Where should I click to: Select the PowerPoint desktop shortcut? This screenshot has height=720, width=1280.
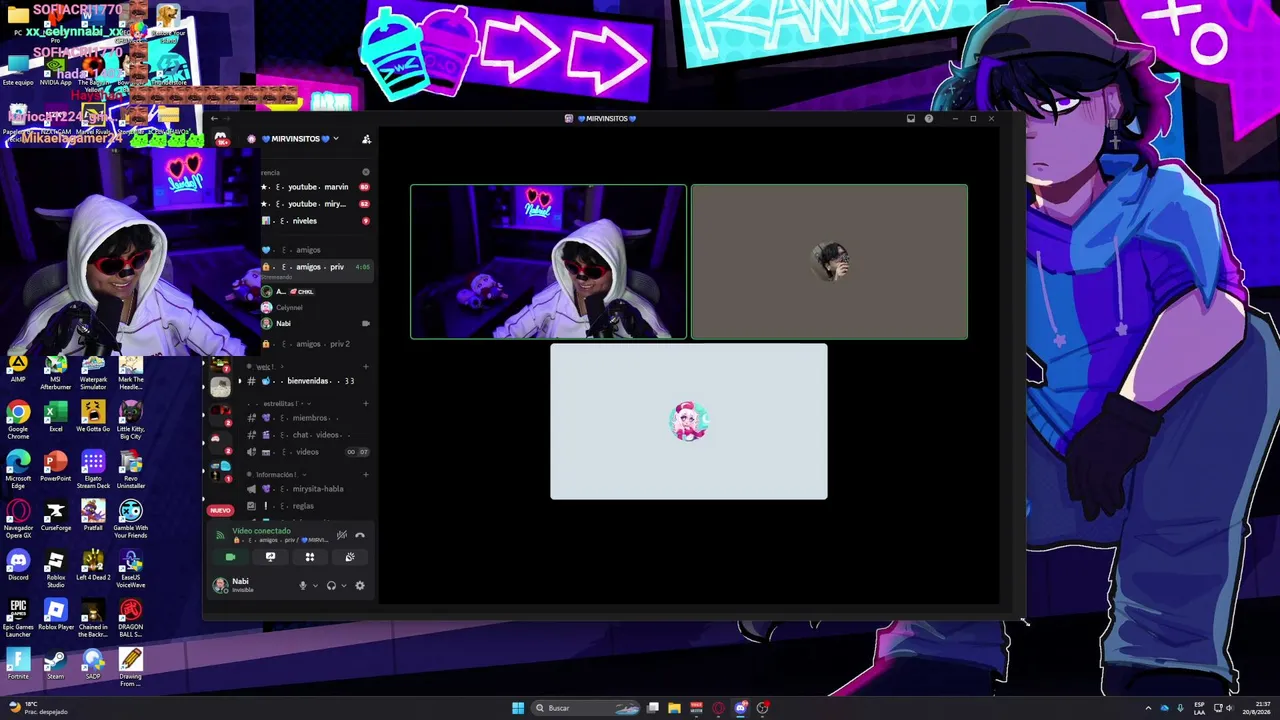[x=56, y=467]
